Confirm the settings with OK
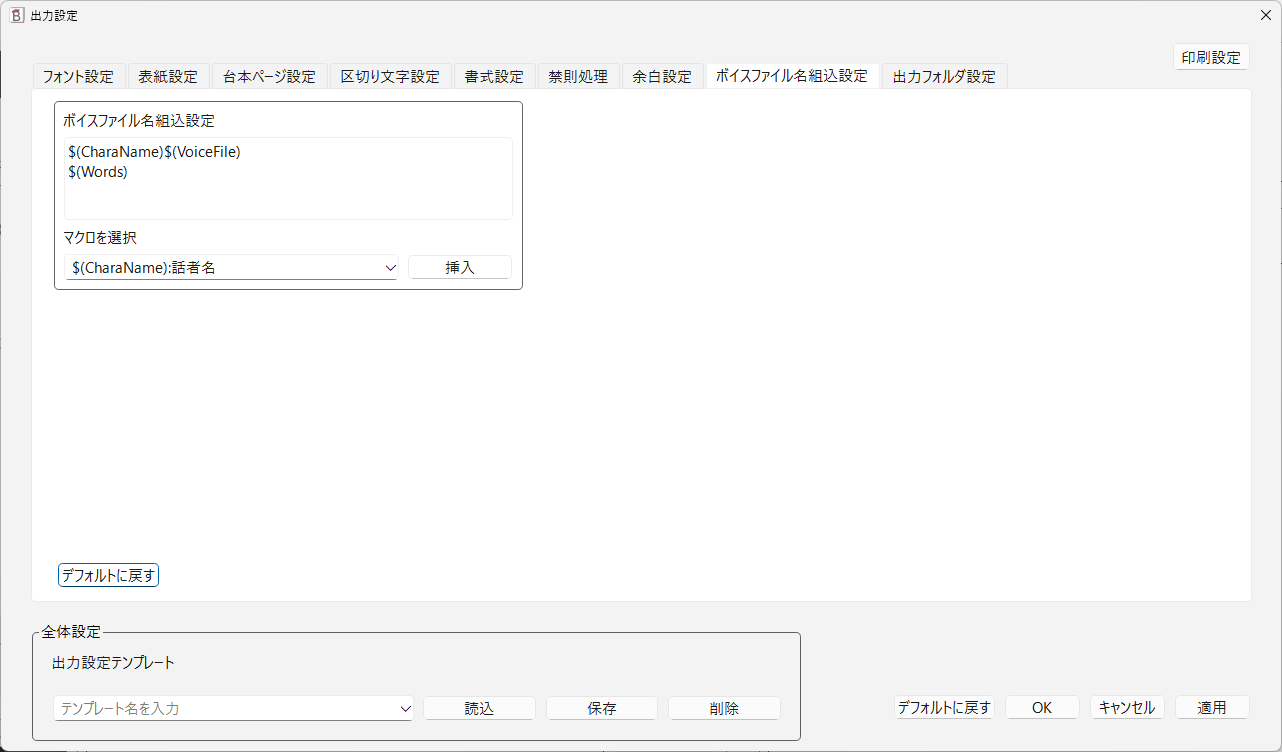This screenshot has height=752, width=1282. click(1042, 707)
